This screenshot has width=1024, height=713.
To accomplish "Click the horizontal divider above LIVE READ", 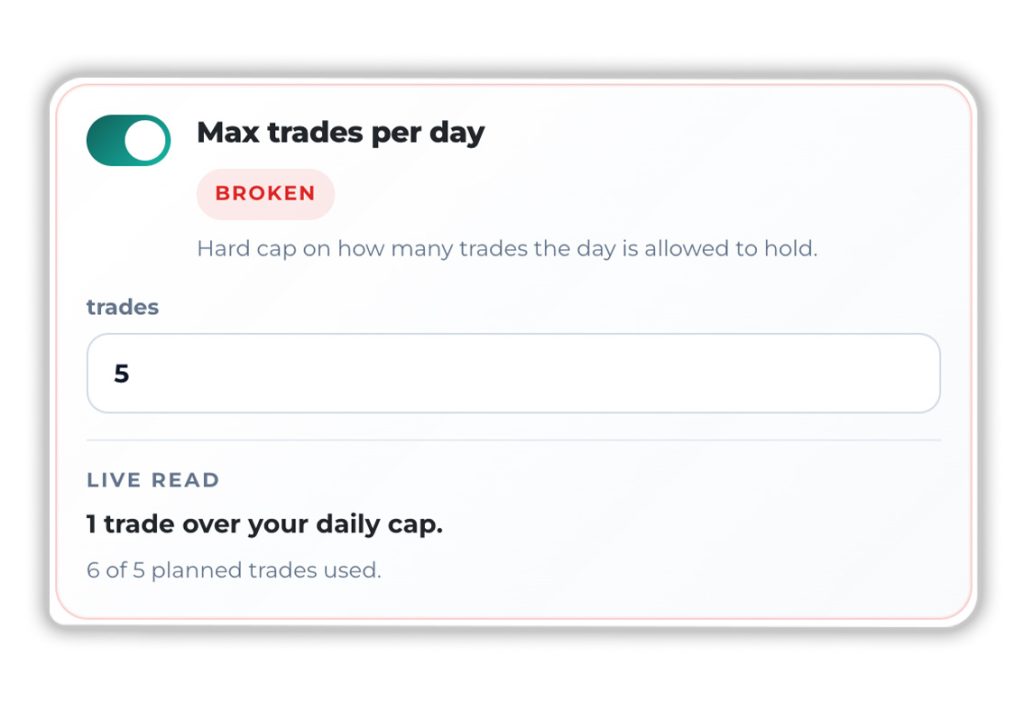I will (x=513, y=440).
